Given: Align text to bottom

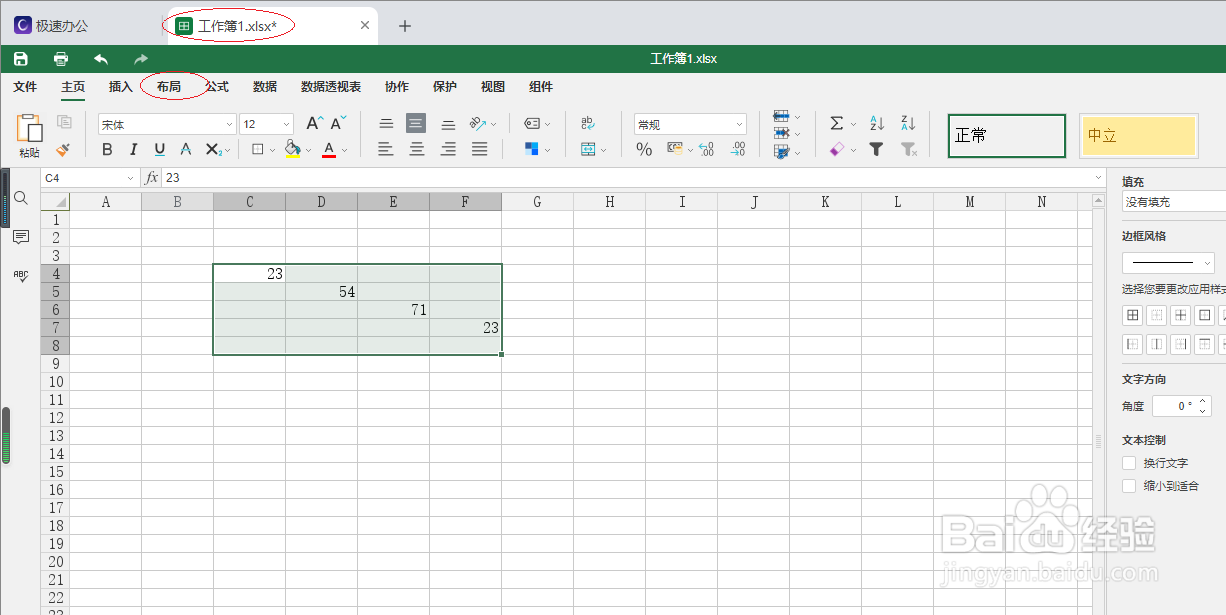Looking at the screenshot, I should [x=448, y=124].
